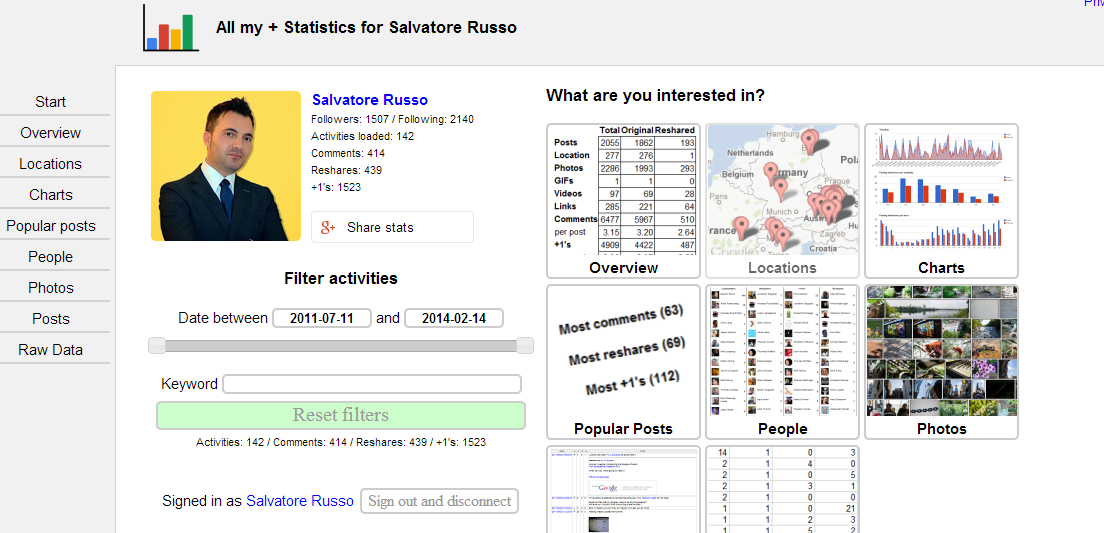This screenshot has width=1104, height=533.
Task: Select Raw Data in the sidebar
Action: click(51, 350)
